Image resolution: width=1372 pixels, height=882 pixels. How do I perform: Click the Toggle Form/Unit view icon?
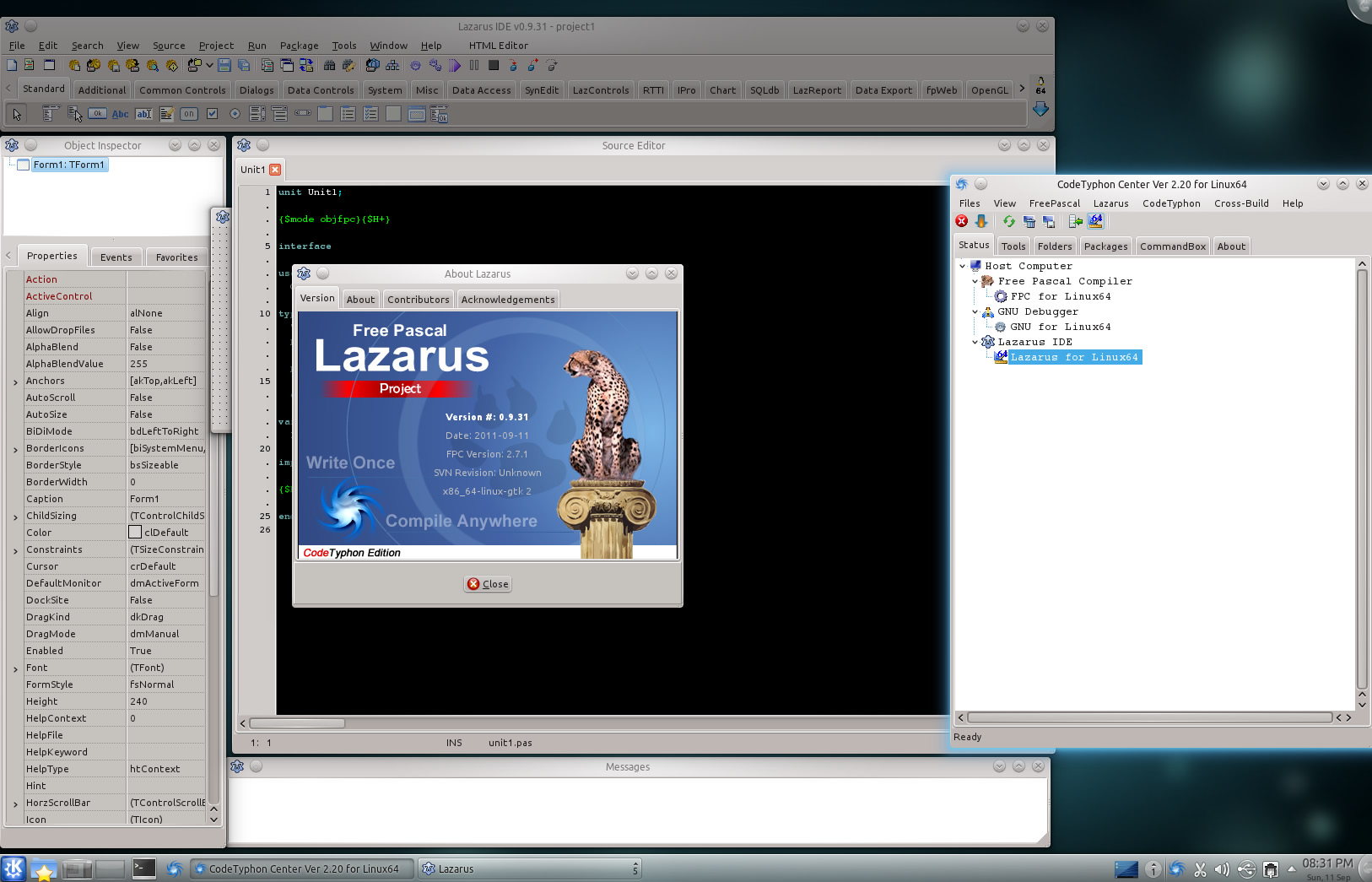pos(306,65)
